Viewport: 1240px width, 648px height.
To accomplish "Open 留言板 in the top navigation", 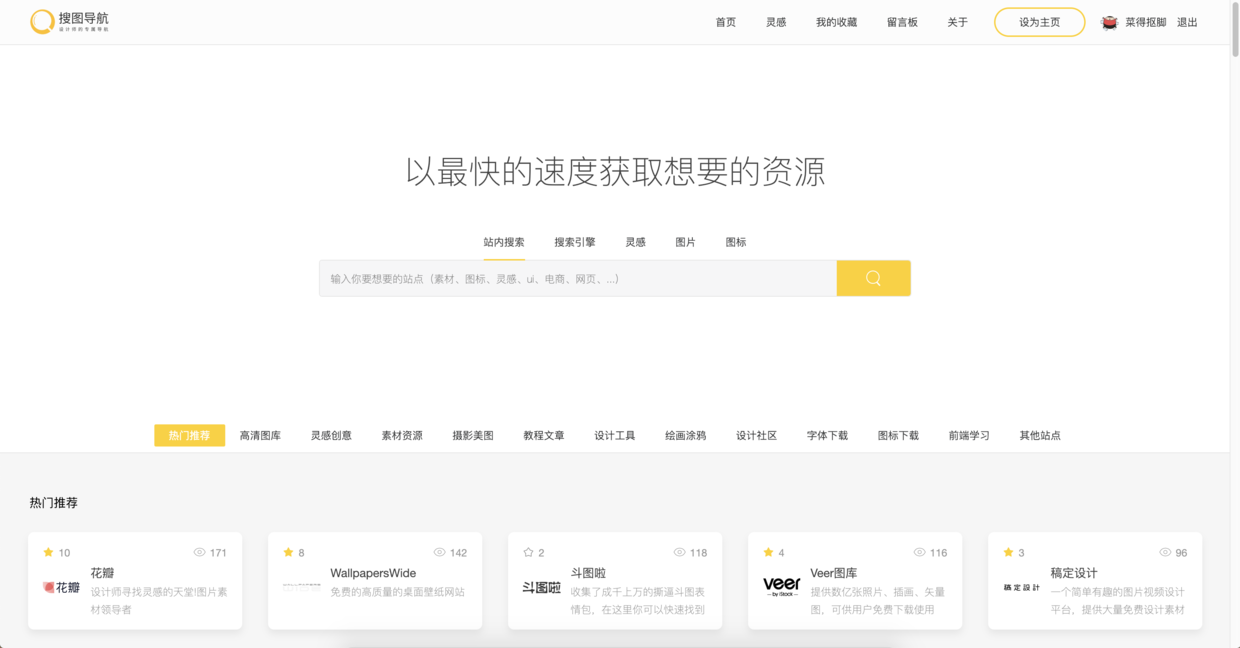I will (x=902, y=22).
